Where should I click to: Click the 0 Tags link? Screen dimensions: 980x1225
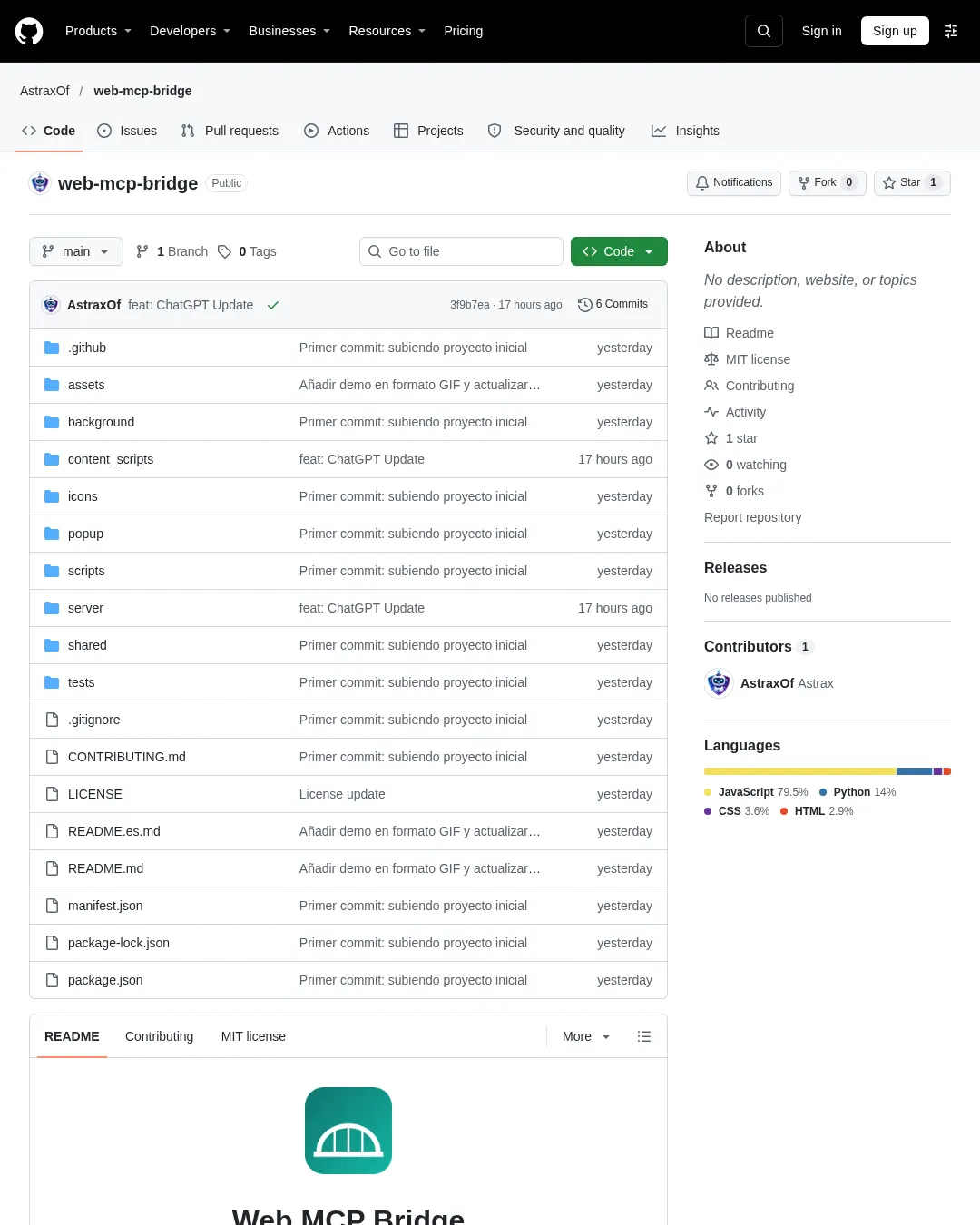pos(248,251)
